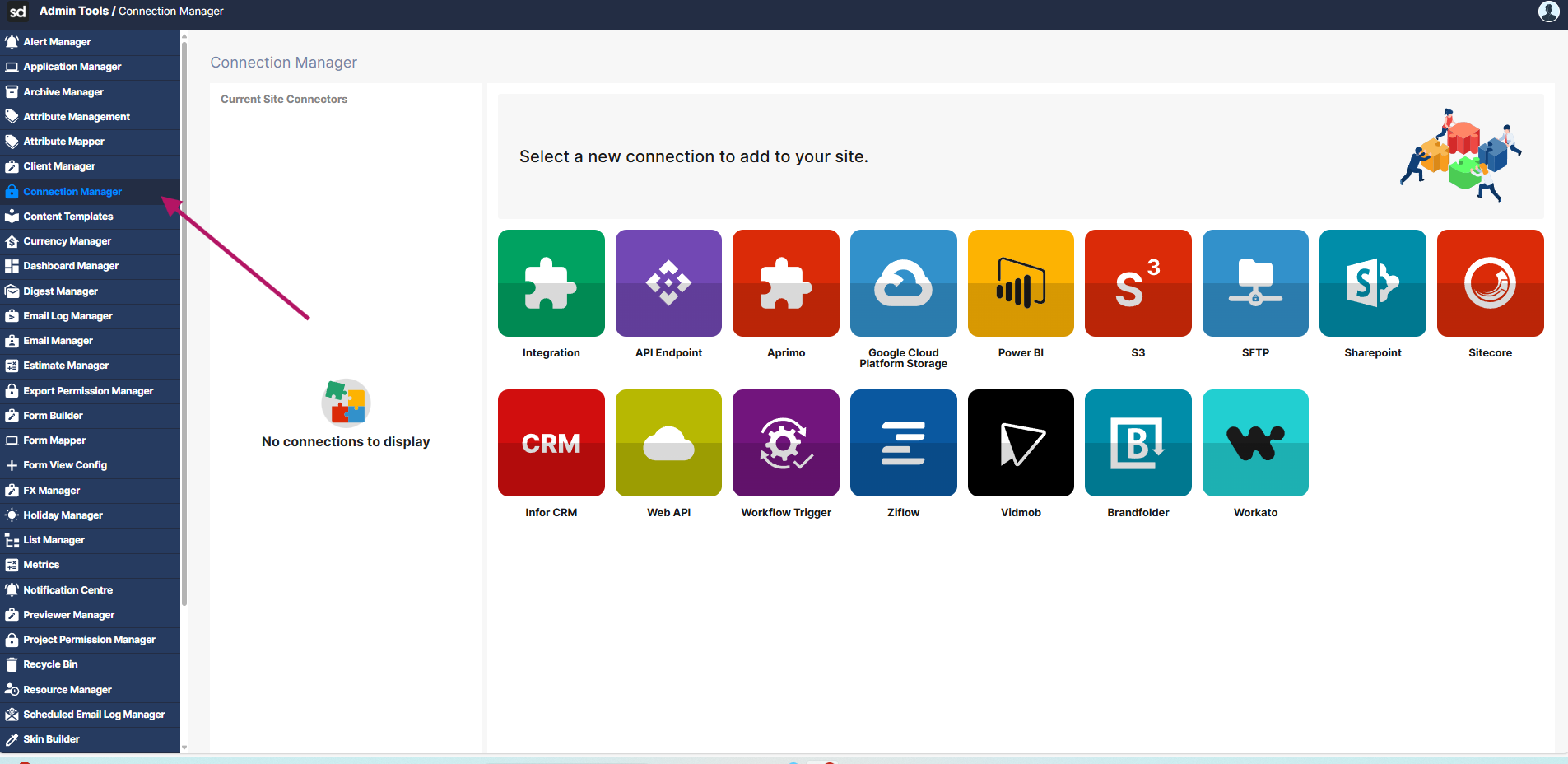This screenshot has width=1568, height=764.
Task: Click sidebar vertical scrollbar
Action: (x=184, y=322)
